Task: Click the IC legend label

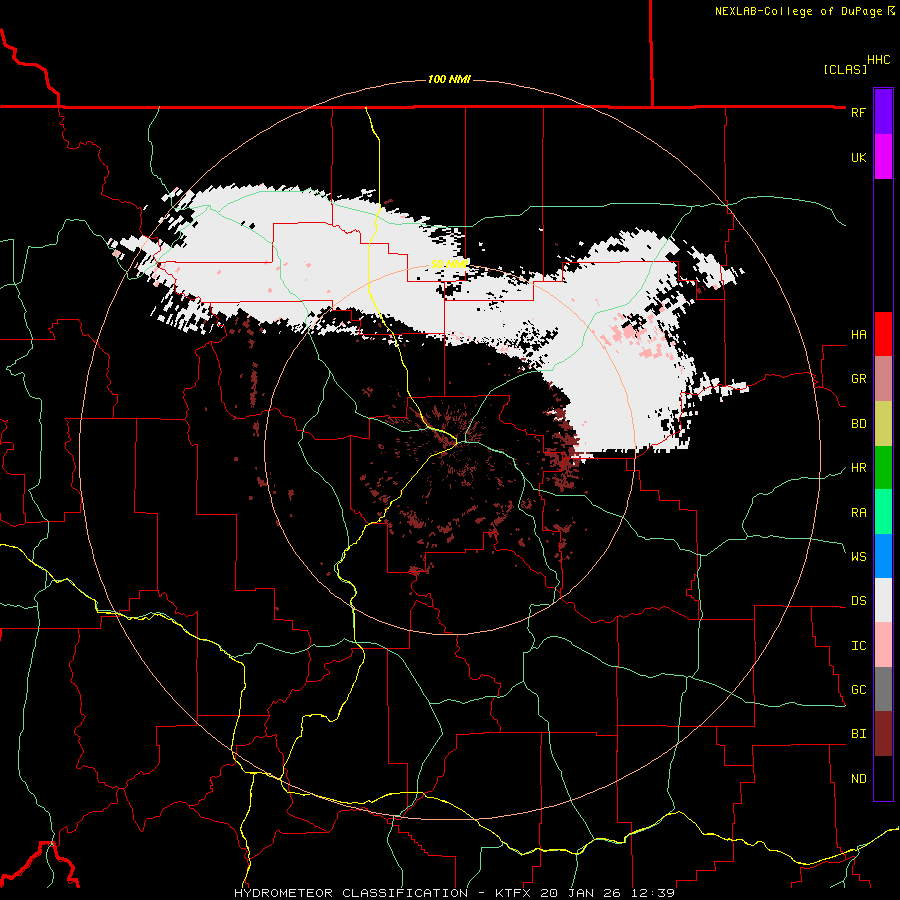Action: coord(858,646)
